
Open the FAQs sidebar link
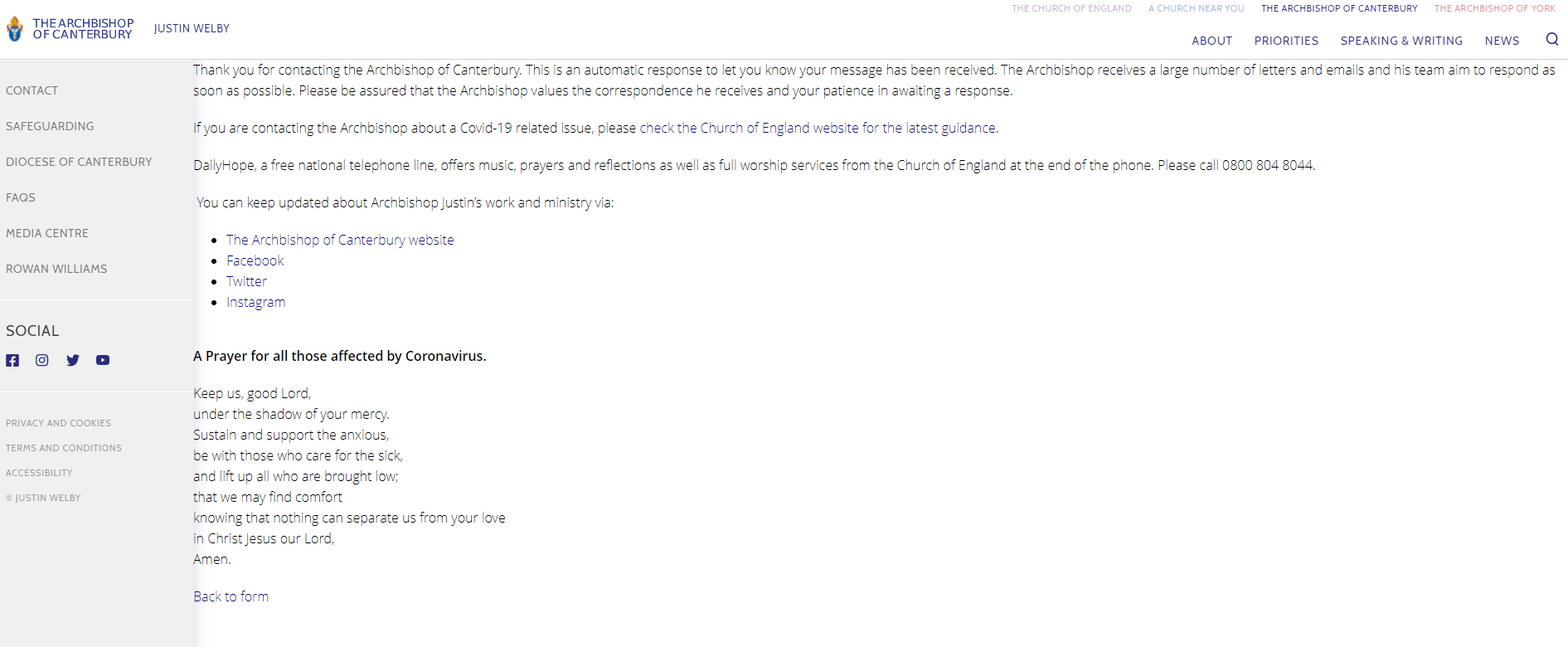click(21, 197)
